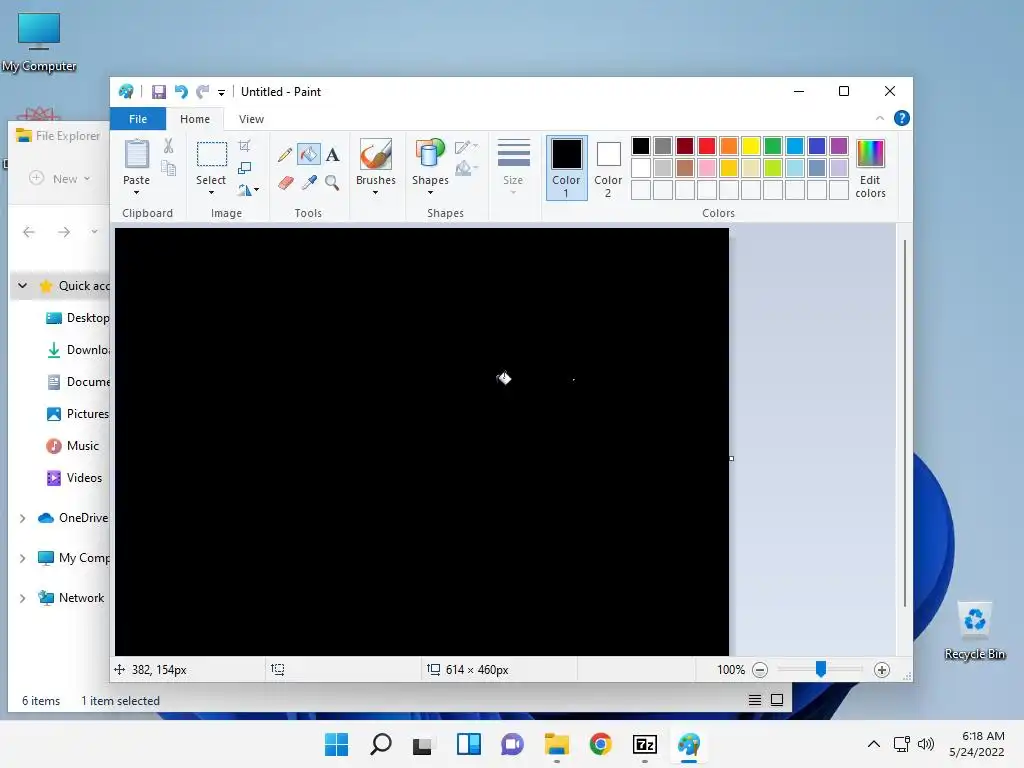Click Back arrow in File Explorer
Viewport: 1024px width, 768px height.
coord(29,232)
